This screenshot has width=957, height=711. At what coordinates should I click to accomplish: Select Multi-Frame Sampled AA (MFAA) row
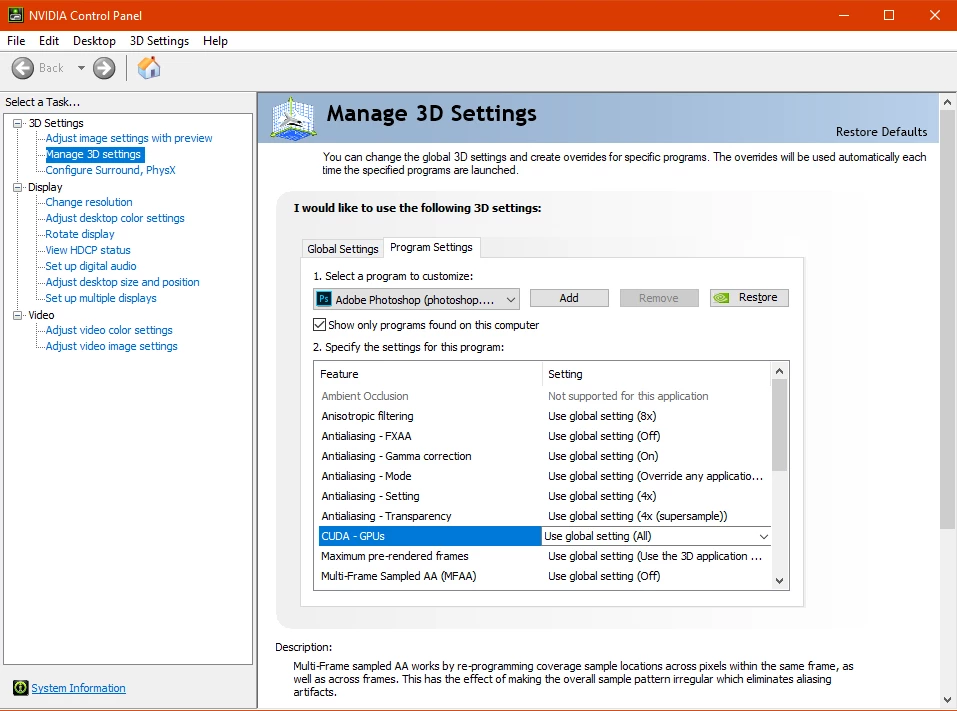pyautogui.click(x=545, y=576)
